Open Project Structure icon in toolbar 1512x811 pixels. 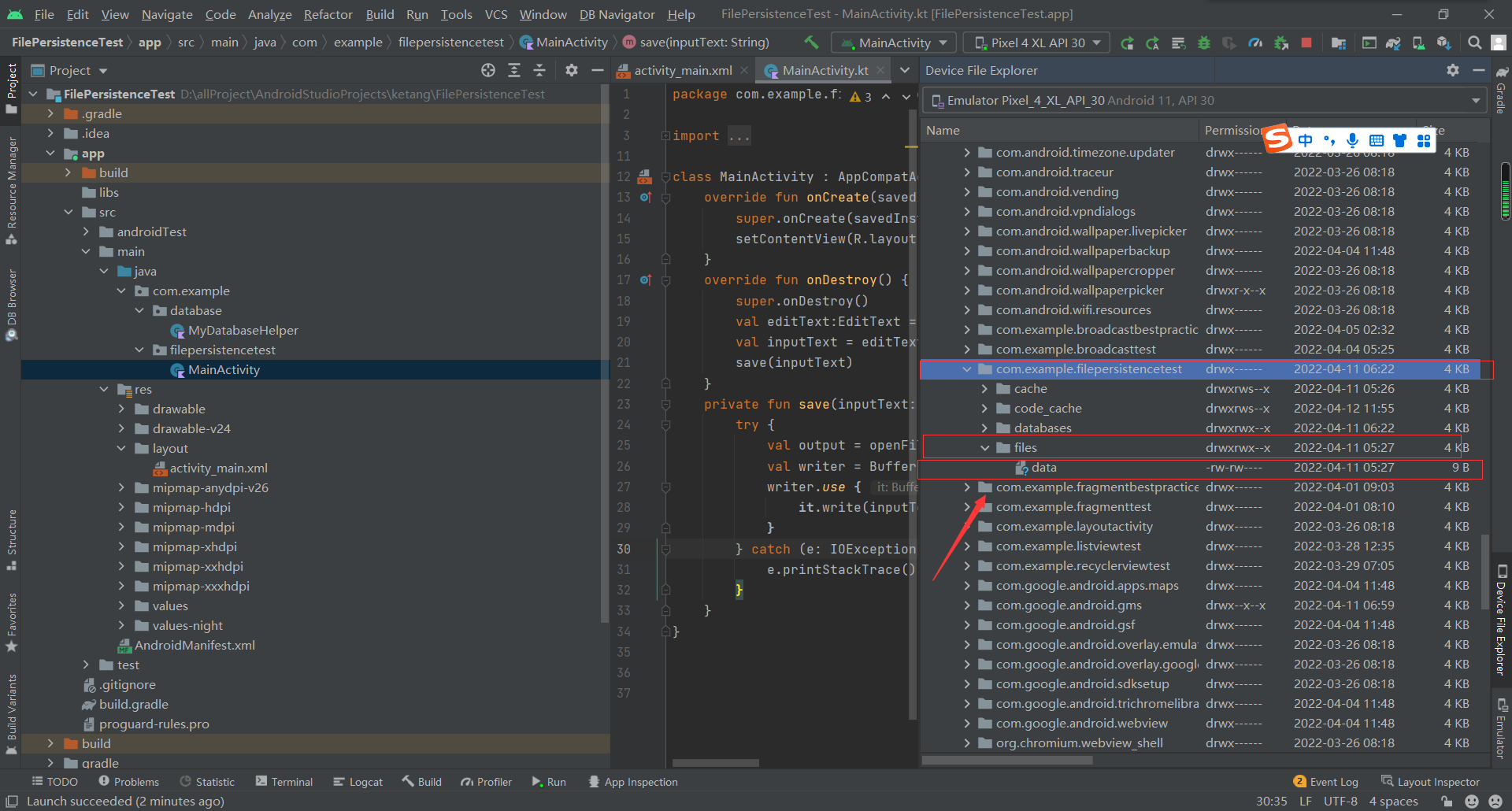coord(1339,43)
